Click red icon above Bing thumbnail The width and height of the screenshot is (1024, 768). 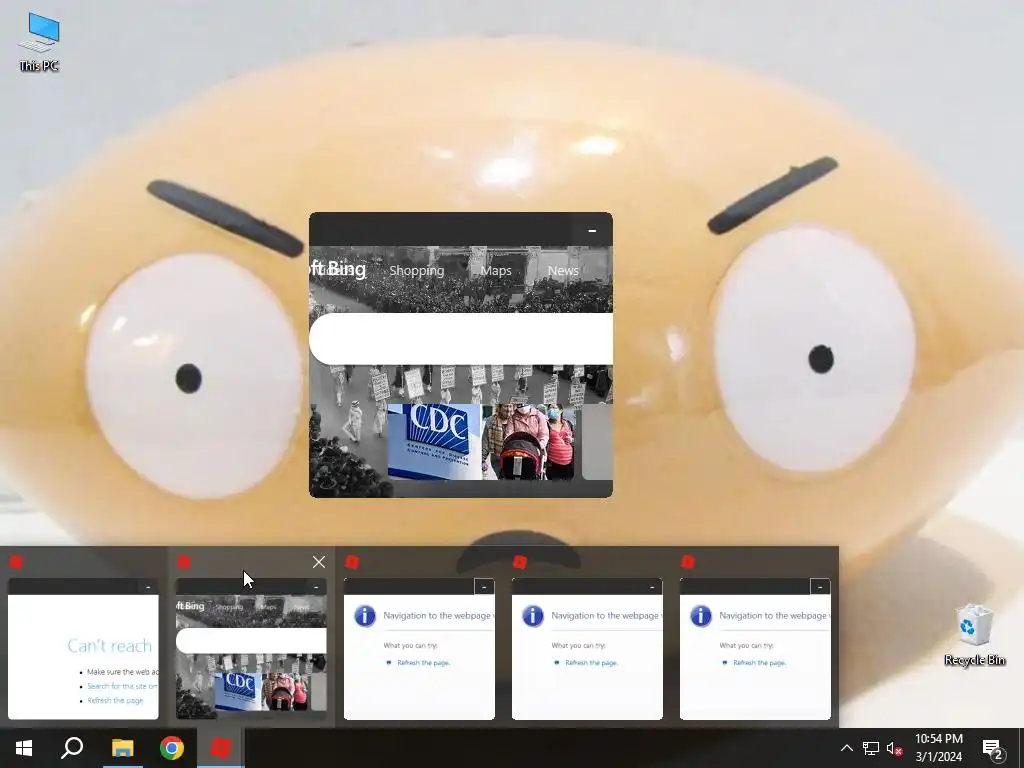tap(184, 562)
